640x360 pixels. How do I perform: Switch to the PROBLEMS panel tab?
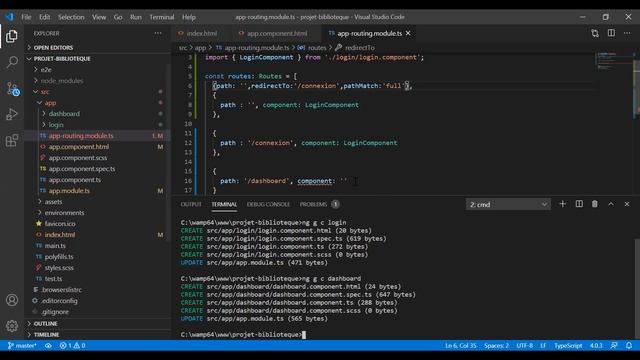click(x=313, y=204)
